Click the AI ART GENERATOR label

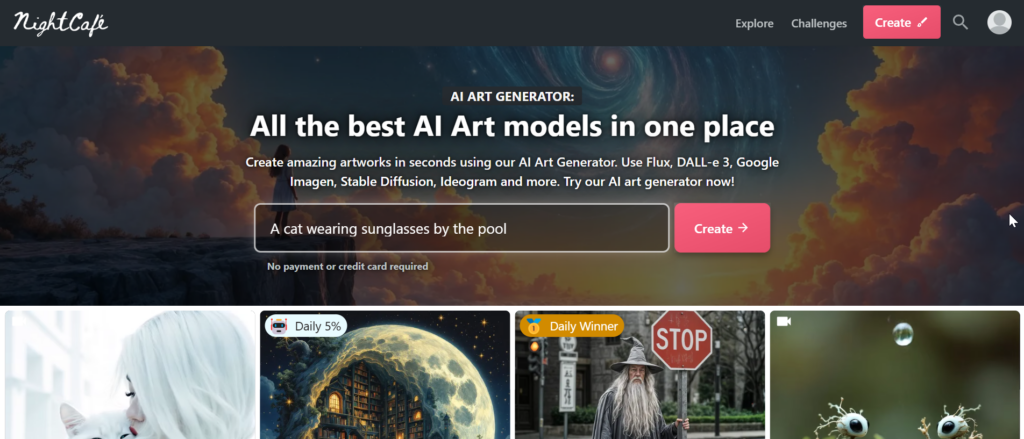click(x=512, y=97)
